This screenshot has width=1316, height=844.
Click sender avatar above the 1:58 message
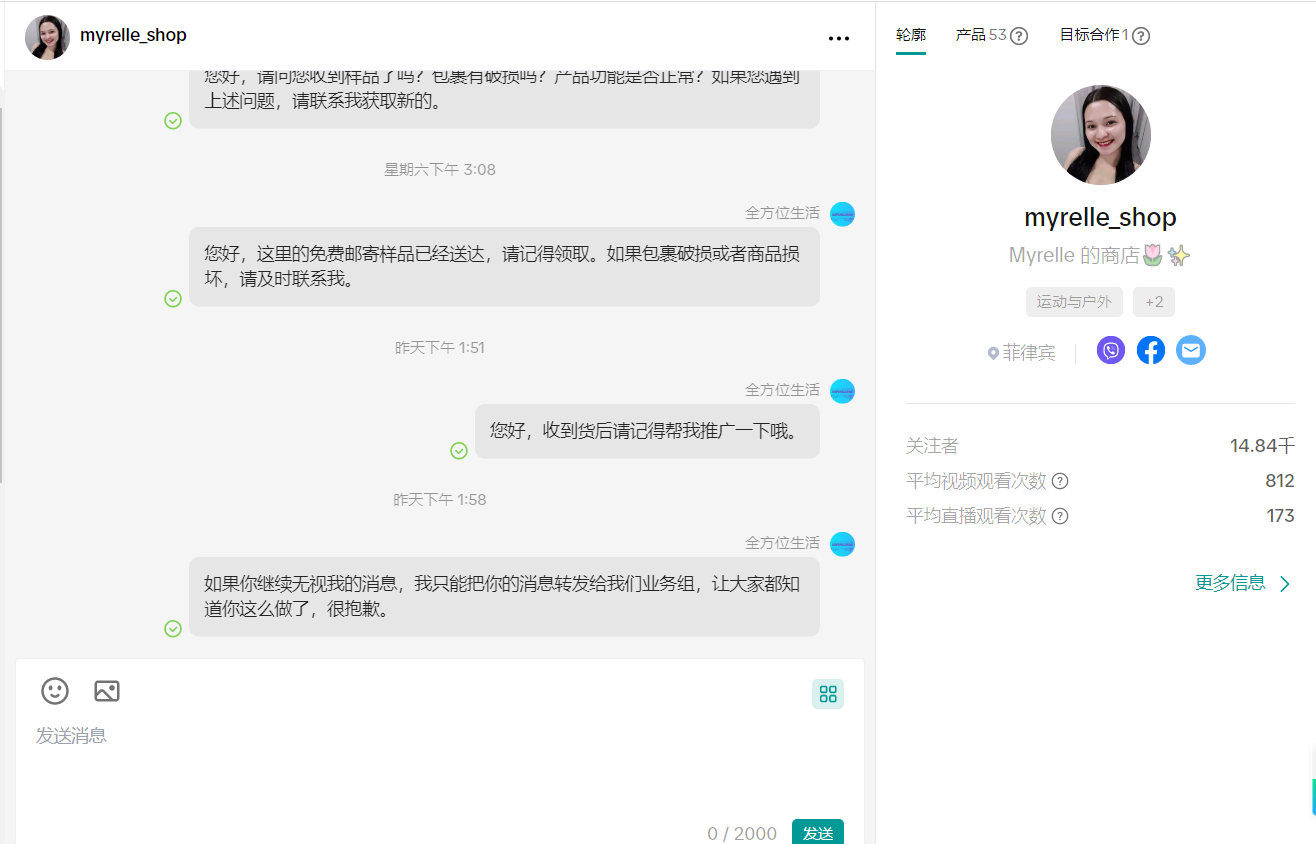(843, 544)
